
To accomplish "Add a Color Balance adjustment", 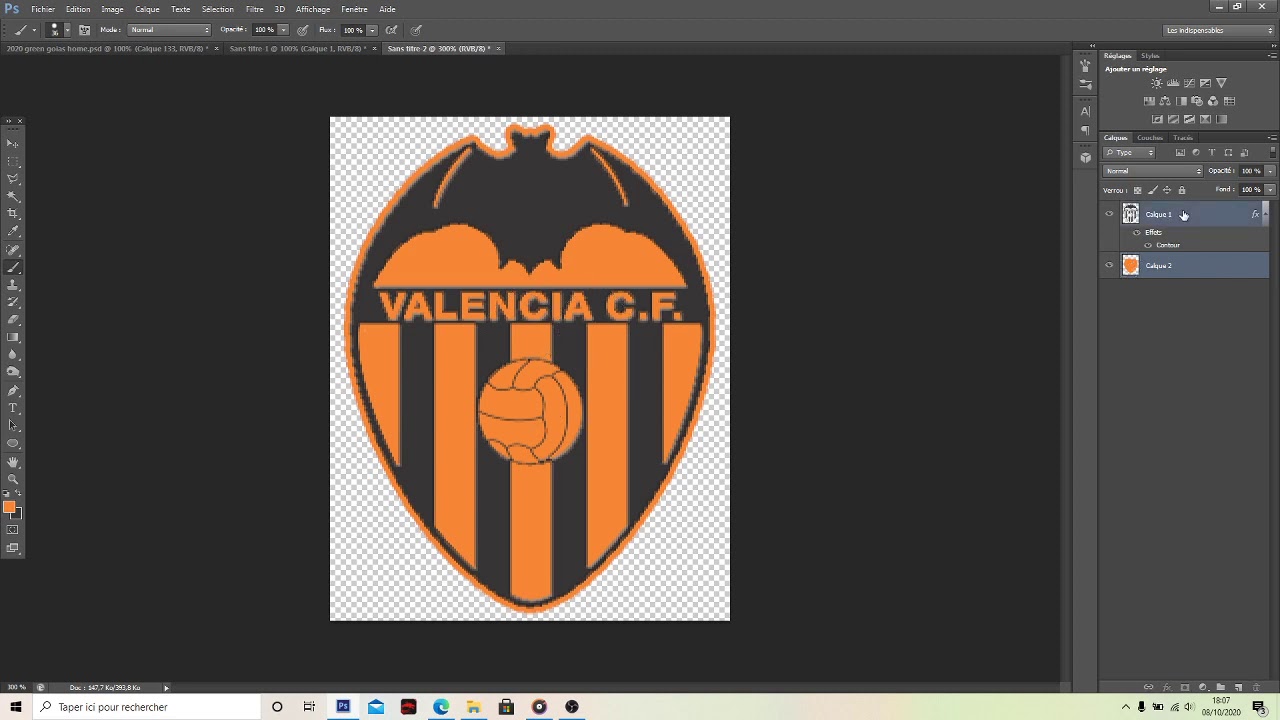I will point(1165,101).
